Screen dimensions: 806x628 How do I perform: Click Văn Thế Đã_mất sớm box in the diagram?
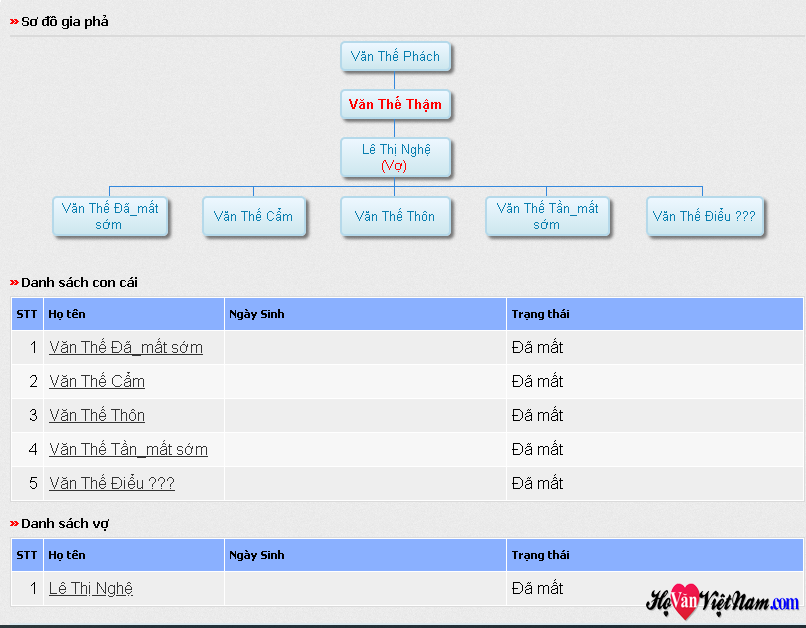pyautogui.click(x=110, y=216)
